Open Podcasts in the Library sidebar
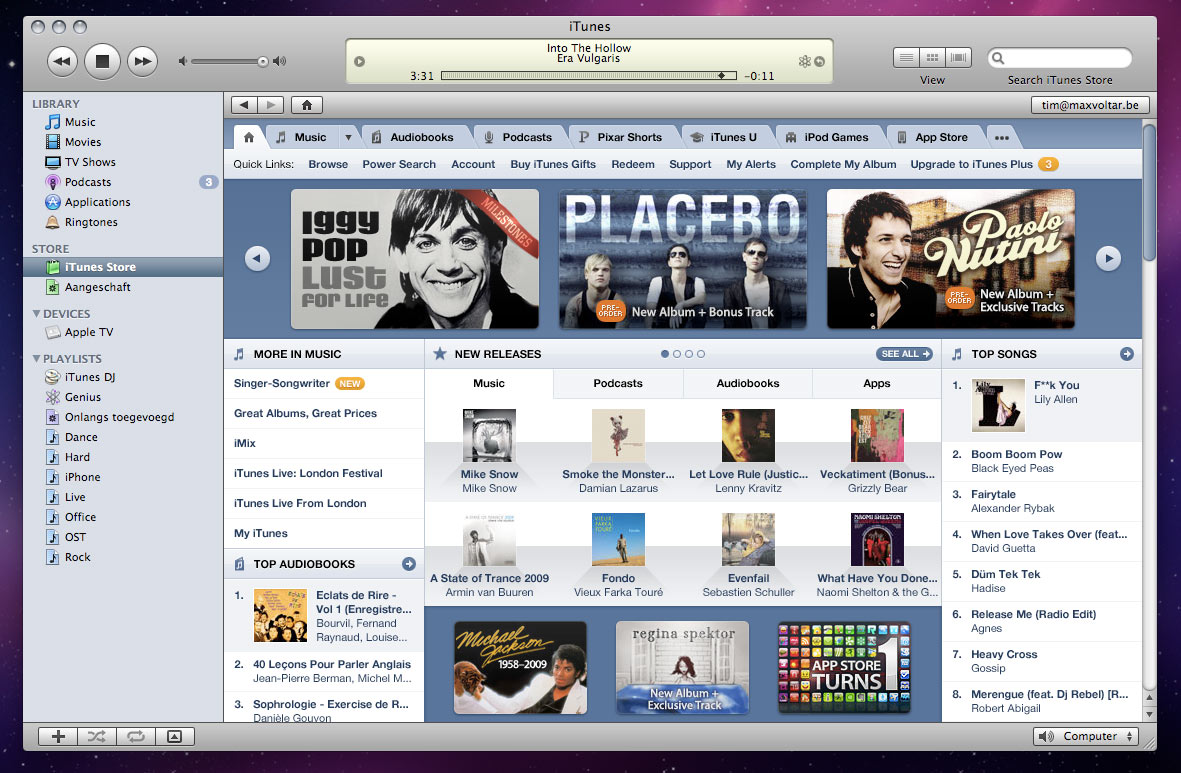 click(x=88, y=182)
